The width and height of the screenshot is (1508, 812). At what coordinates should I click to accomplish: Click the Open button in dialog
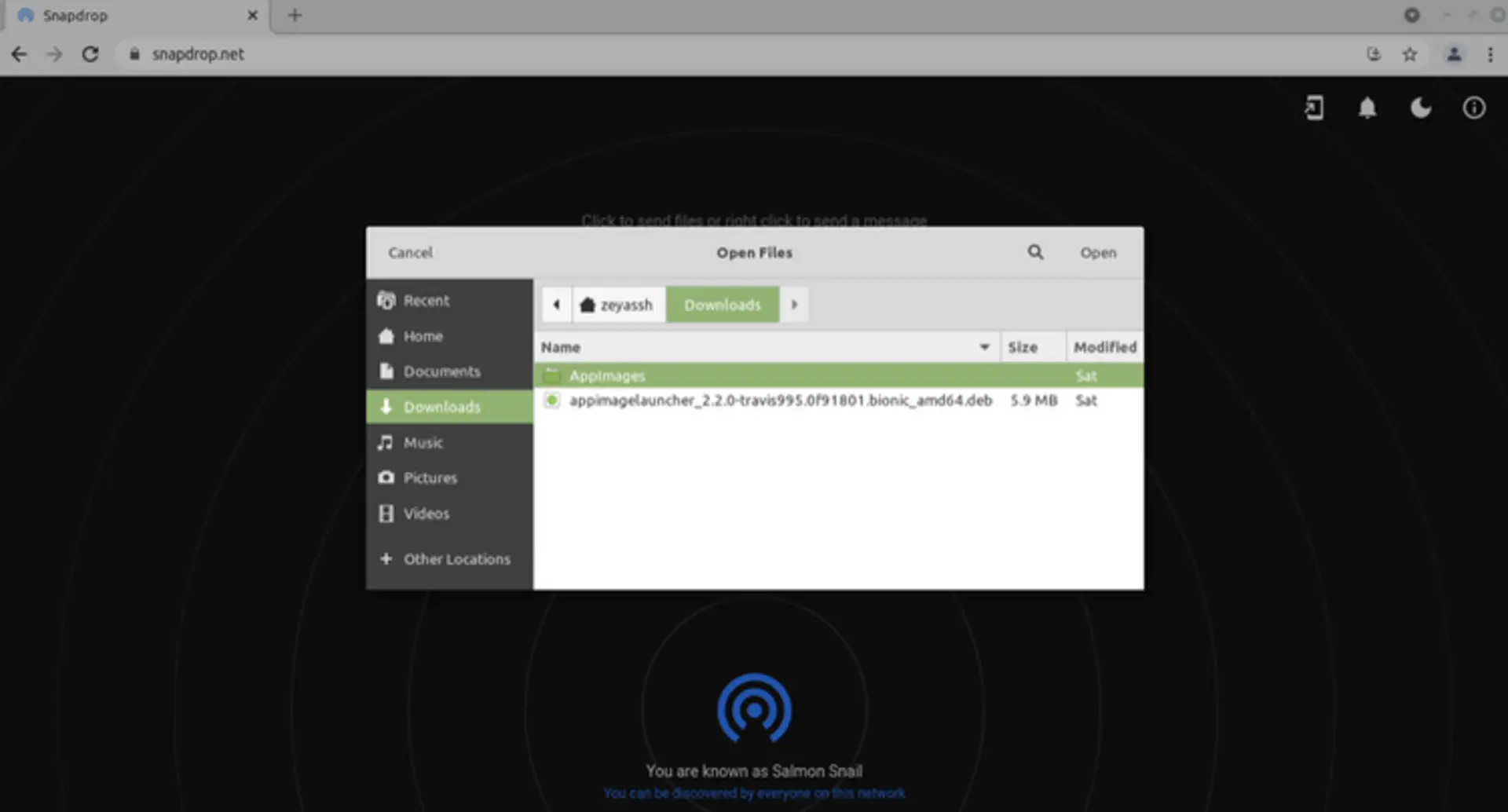click(x=1098, y=253)
